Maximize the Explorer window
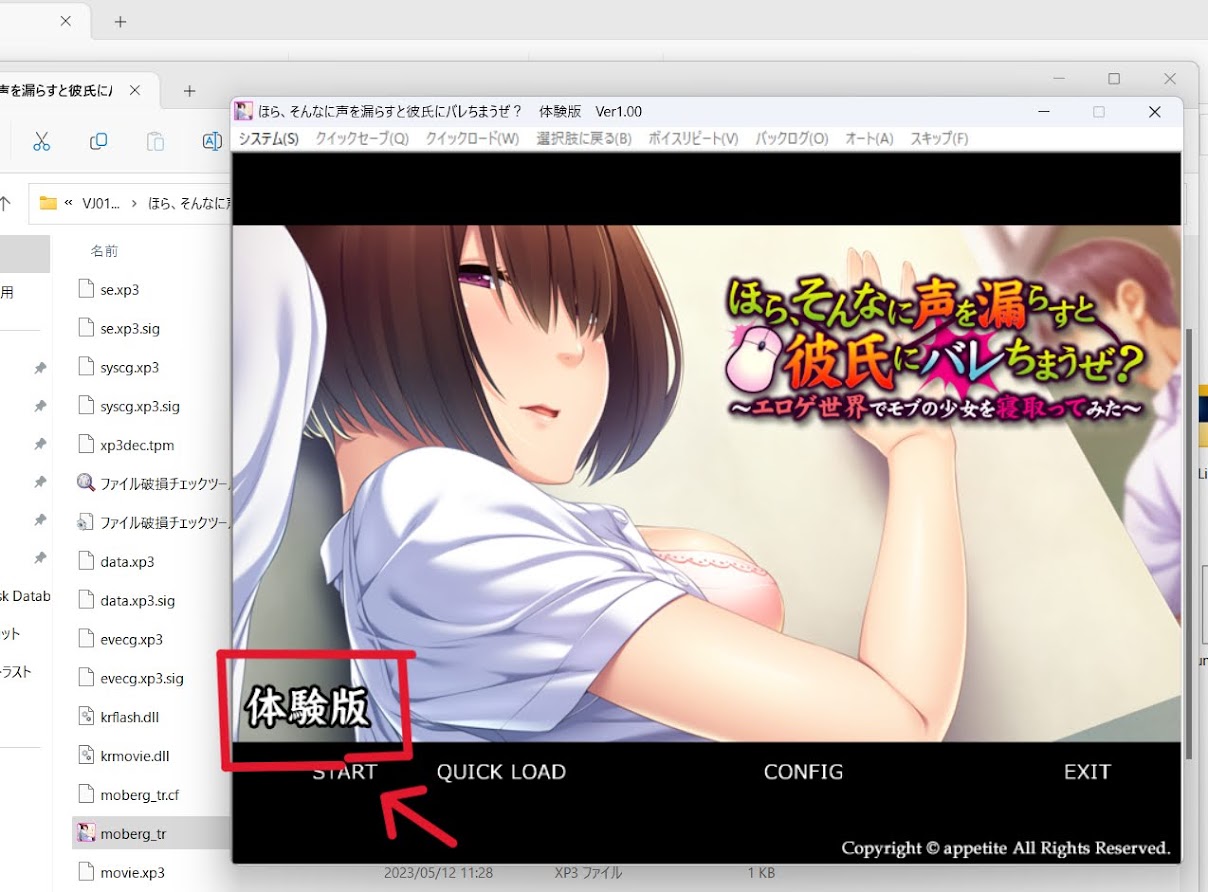 (x=1114, y=78)
